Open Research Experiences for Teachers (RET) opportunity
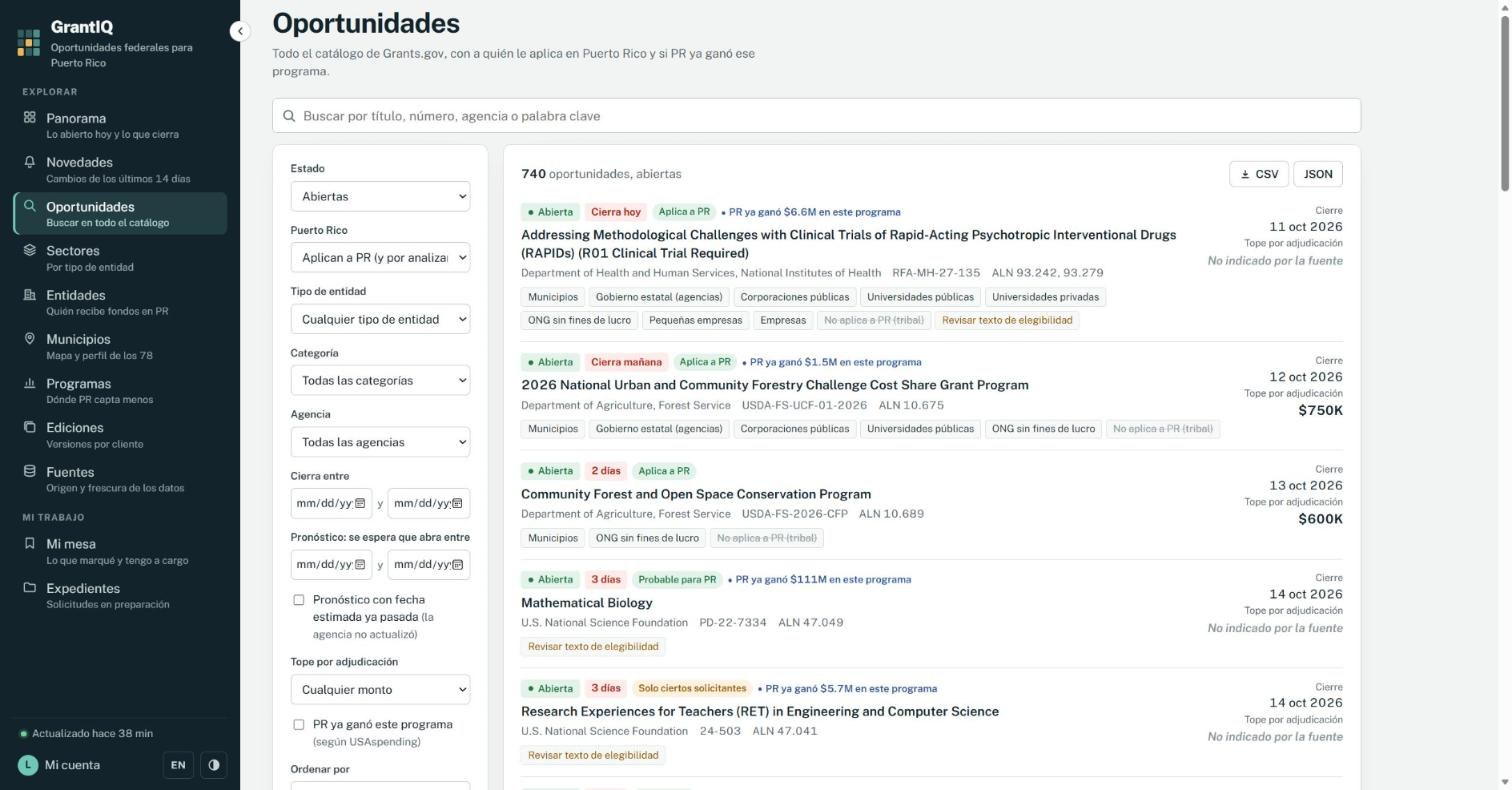The image size is (1512, 790). pos(760,712)
